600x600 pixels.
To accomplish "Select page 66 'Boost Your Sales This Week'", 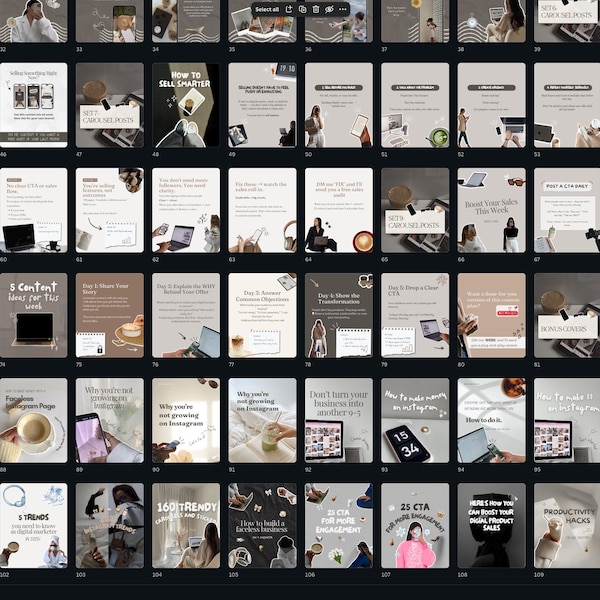I will tap(492, 210).
